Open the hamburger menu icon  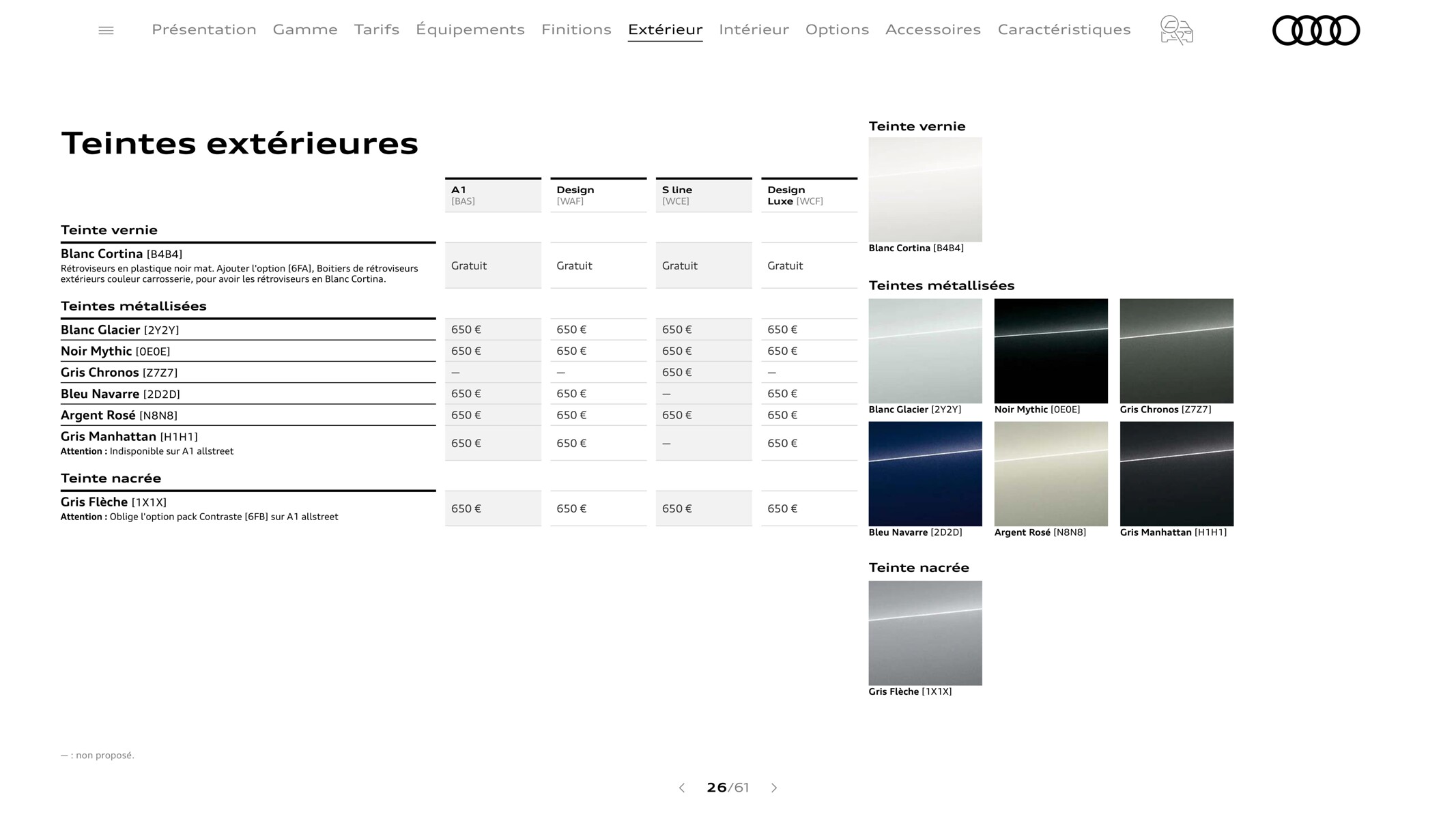(x=106, y=30)
